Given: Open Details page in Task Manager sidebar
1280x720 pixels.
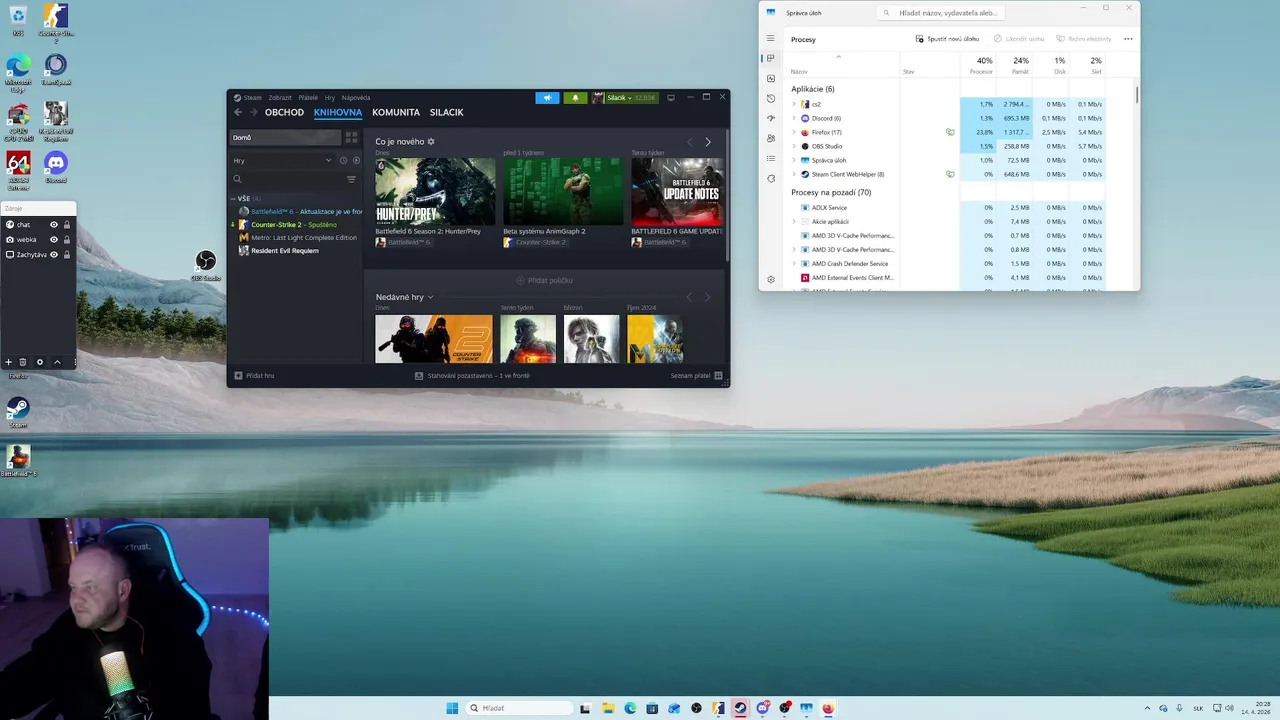Looking at the screenshot, I should 770,158.
